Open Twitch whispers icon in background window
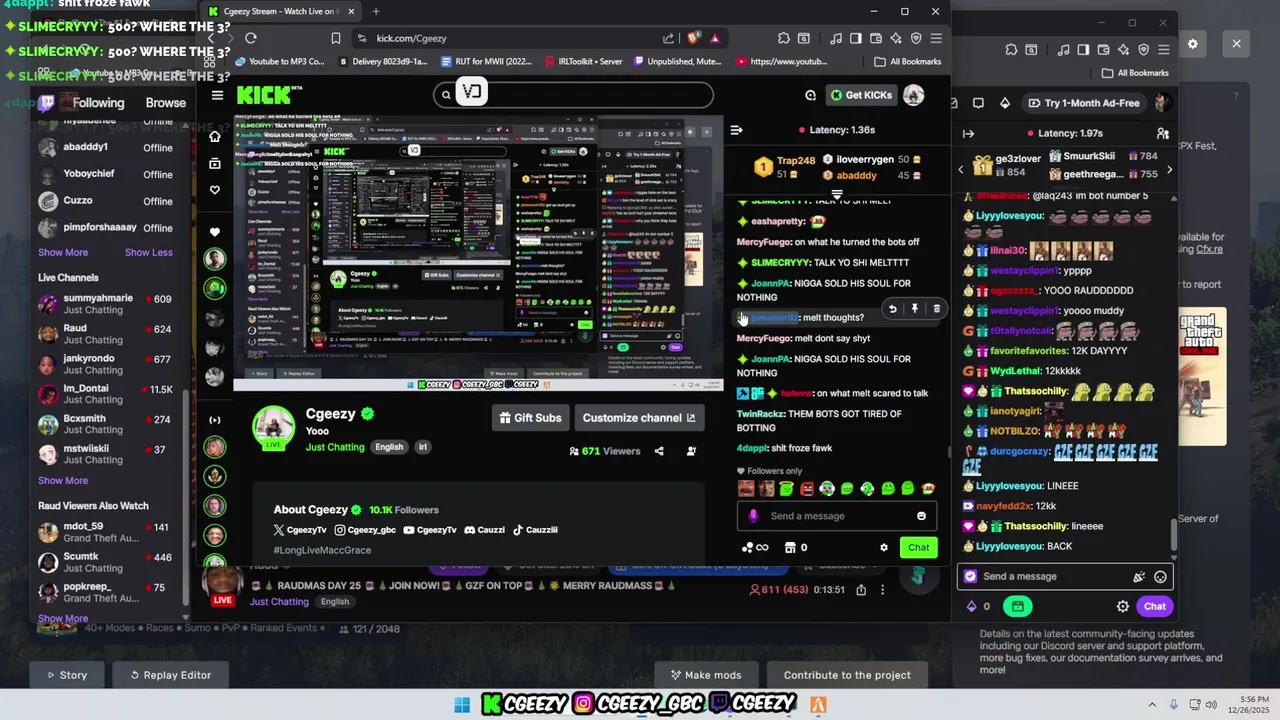The image size is (1280, 720). tap(978, 103)
